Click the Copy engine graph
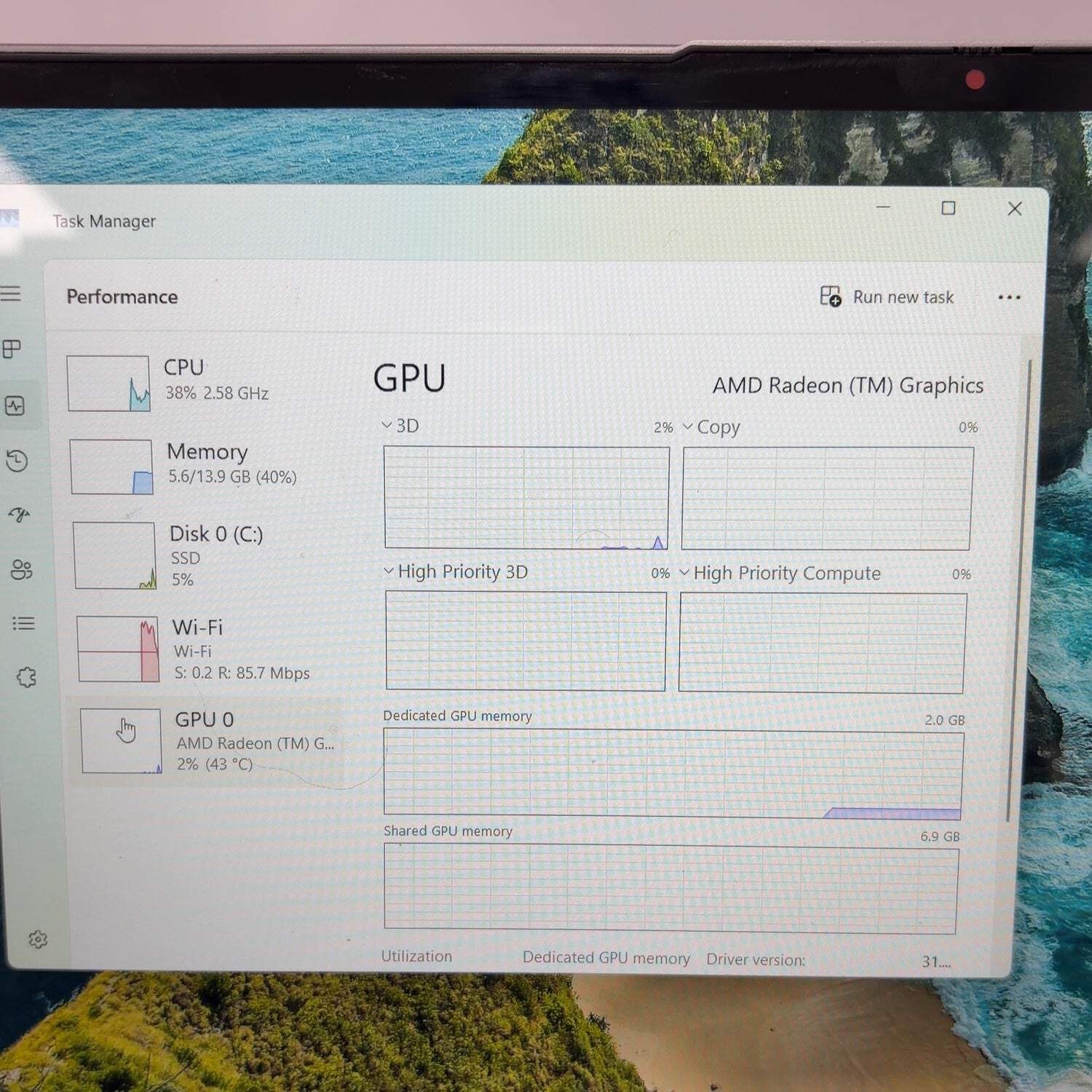This screenshot has height=1092, width=1092. [x=827, y=499]
